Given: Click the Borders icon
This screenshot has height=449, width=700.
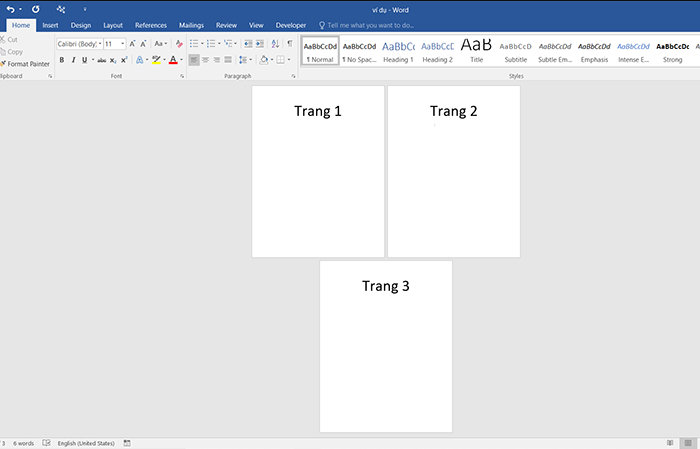Looking at the screenshot, I should click(280, 60).
